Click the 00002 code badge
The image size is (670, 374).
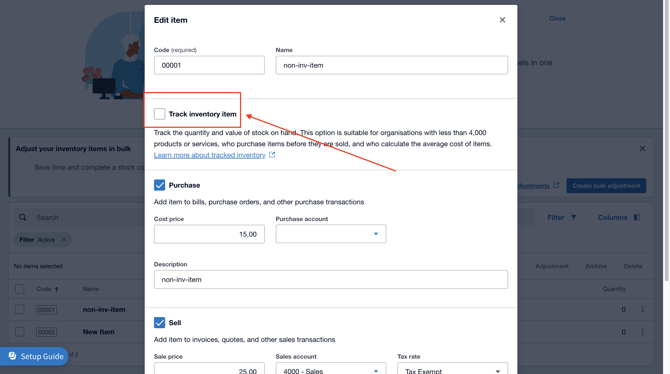(46, 332)
